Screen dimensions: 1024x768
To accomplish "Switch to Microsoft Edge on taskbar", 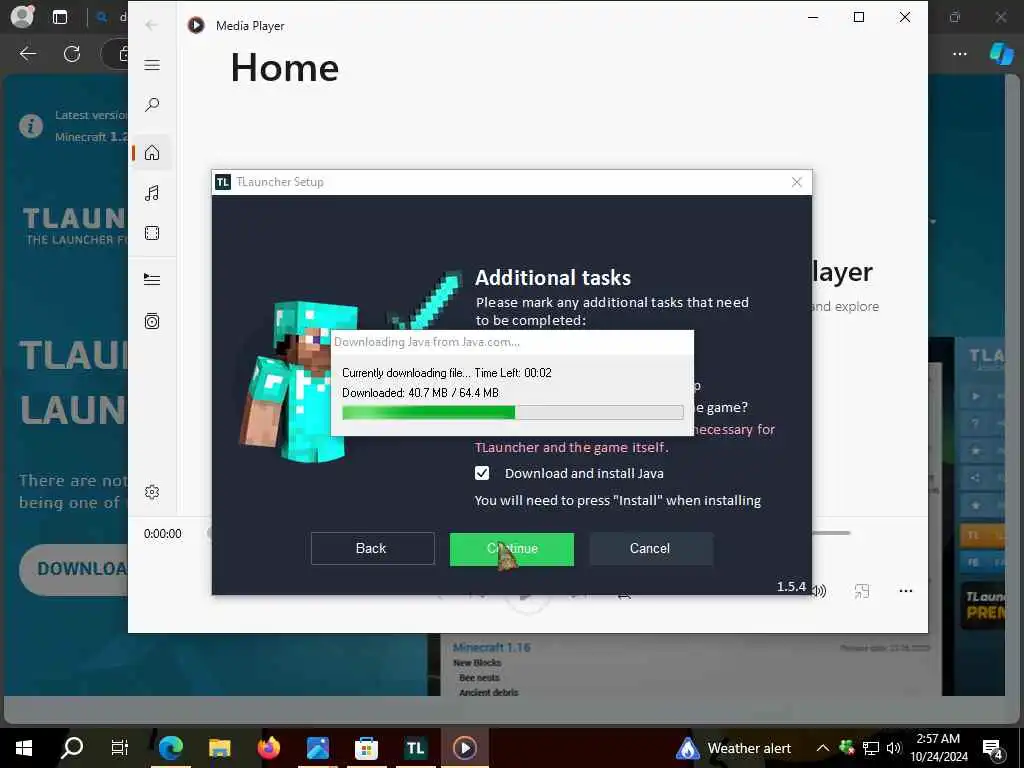I will coord(170,748).
